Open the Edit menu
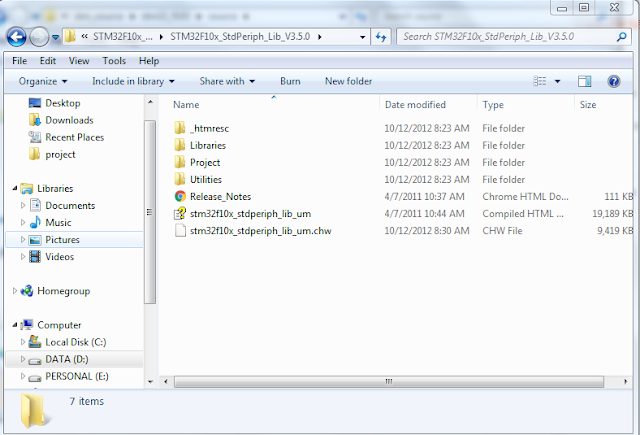The height and width of the screenshot is (435, 640). (47, 61)
